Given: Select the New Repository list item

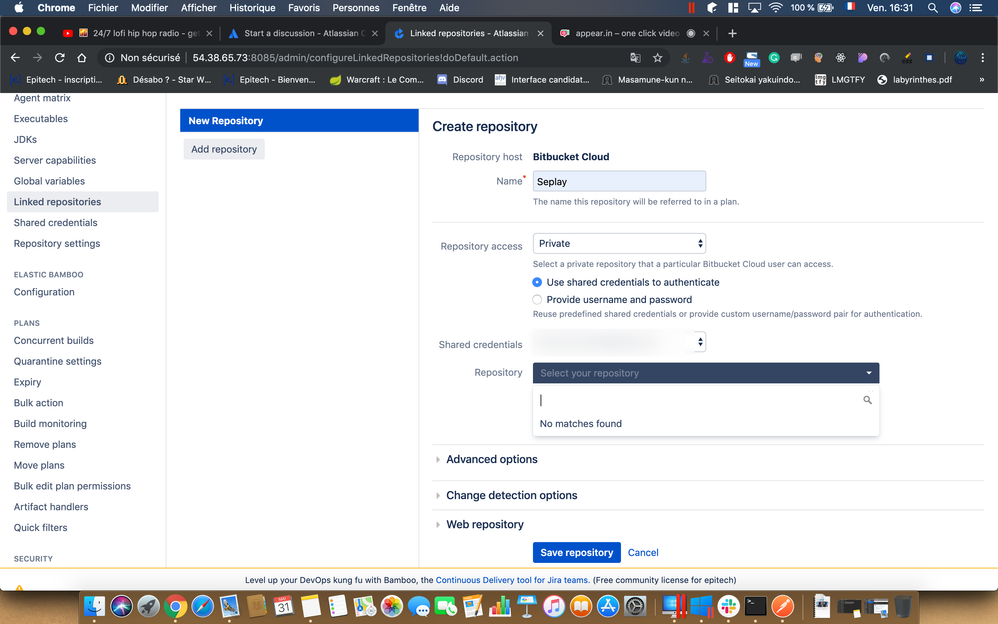Looking at the screenshot, I should [299, 120].
